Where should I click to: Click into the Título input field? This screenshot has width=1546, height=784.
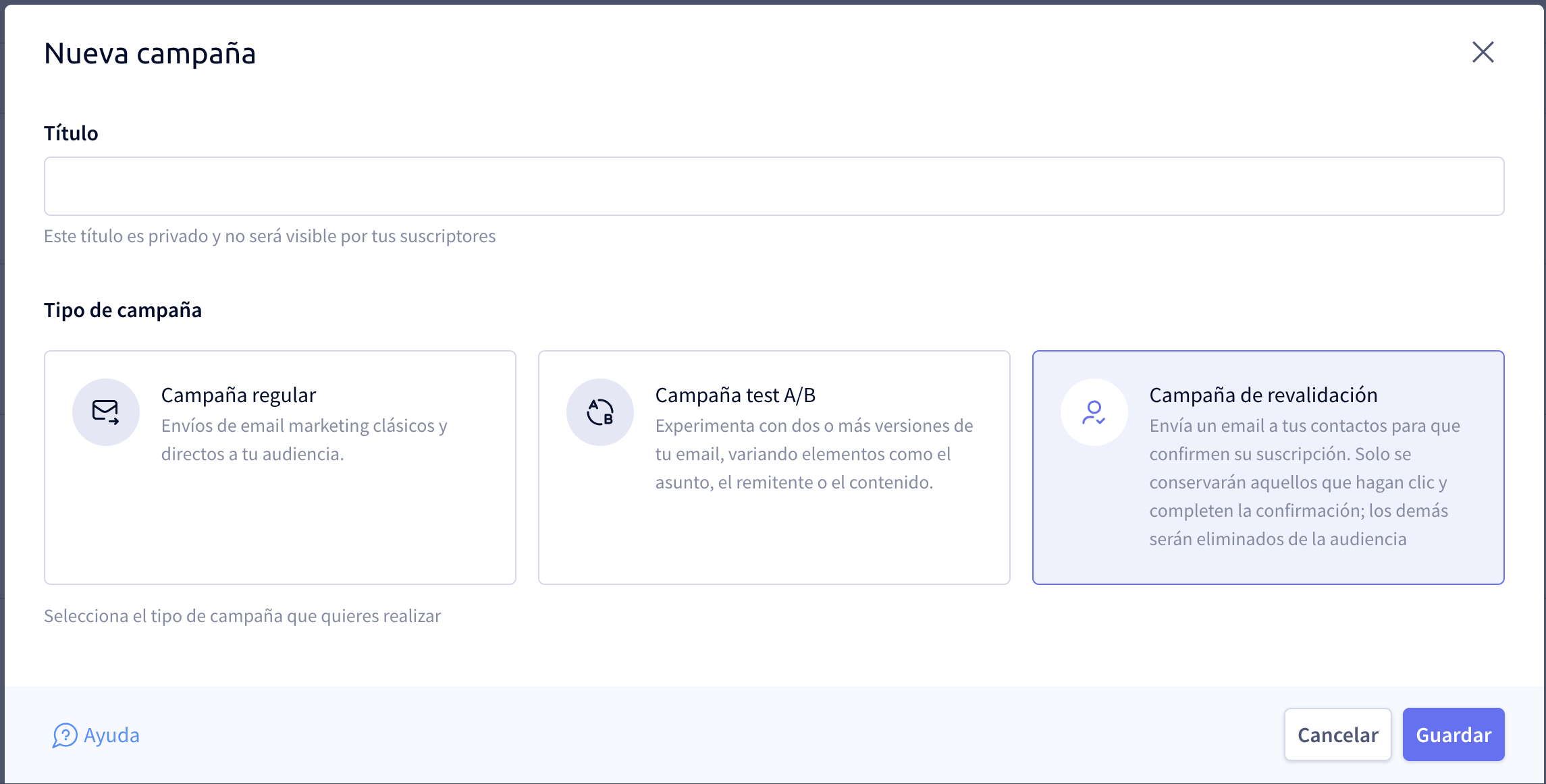click(x=774, y=186)
